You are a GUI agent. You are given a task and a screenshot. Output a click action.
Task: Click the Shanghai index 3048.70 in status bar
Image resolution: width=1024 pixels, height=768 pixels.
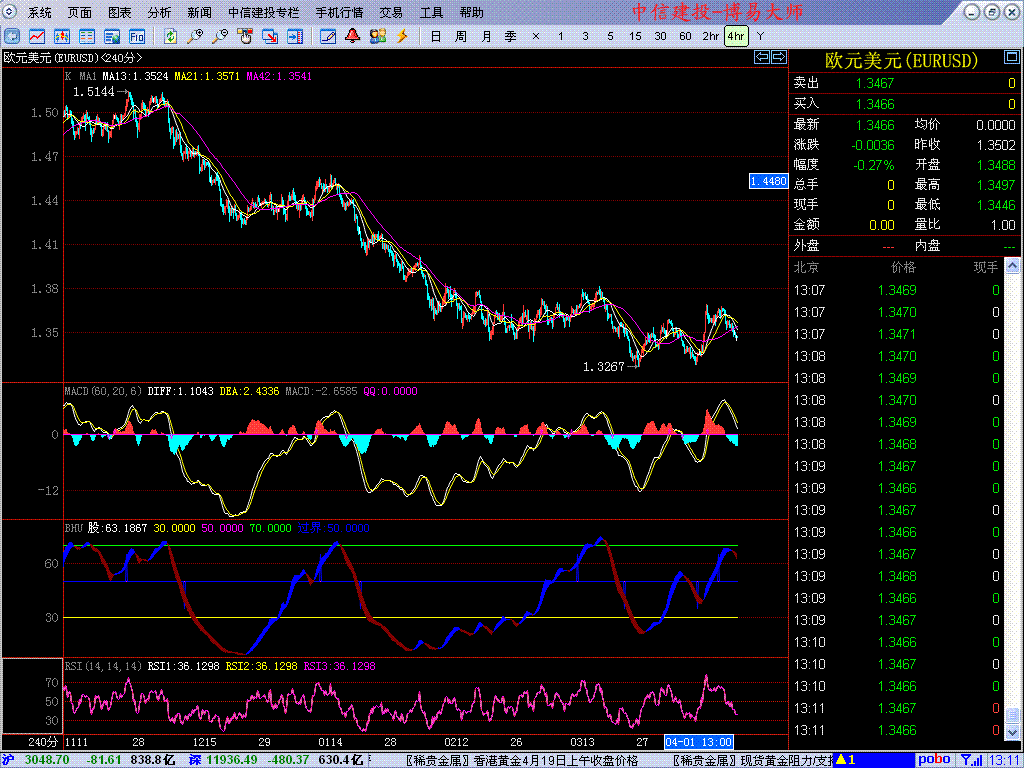pyautogui.click(x=46, y=760)
